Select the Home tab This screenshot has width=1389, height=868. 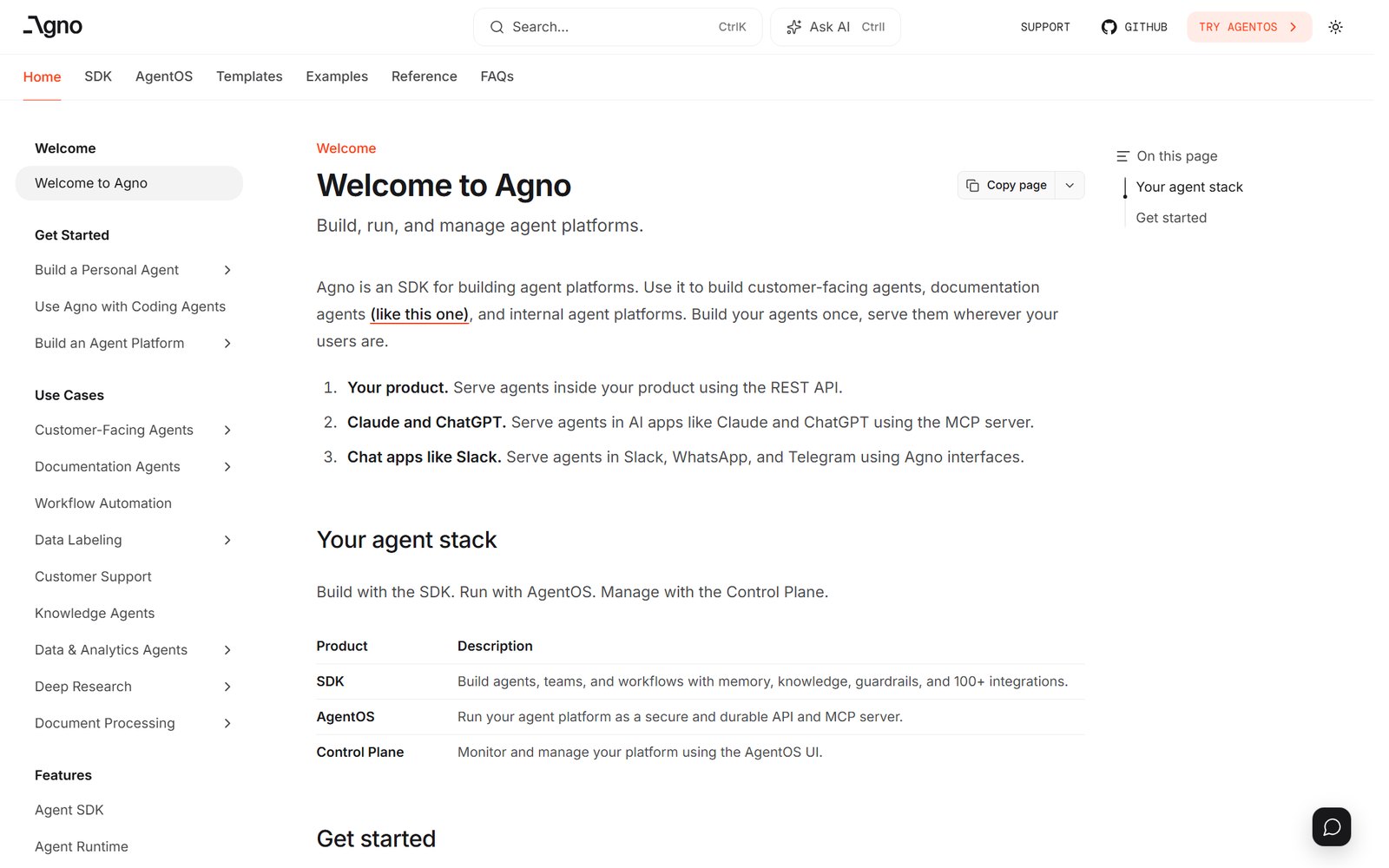pos(42,76)
